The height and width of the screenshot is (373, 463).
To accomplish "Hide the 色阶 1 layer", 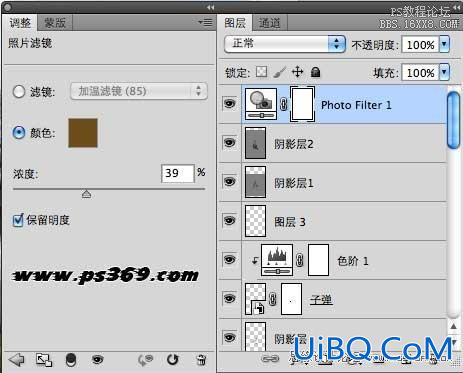I will (x=230, y=260).
